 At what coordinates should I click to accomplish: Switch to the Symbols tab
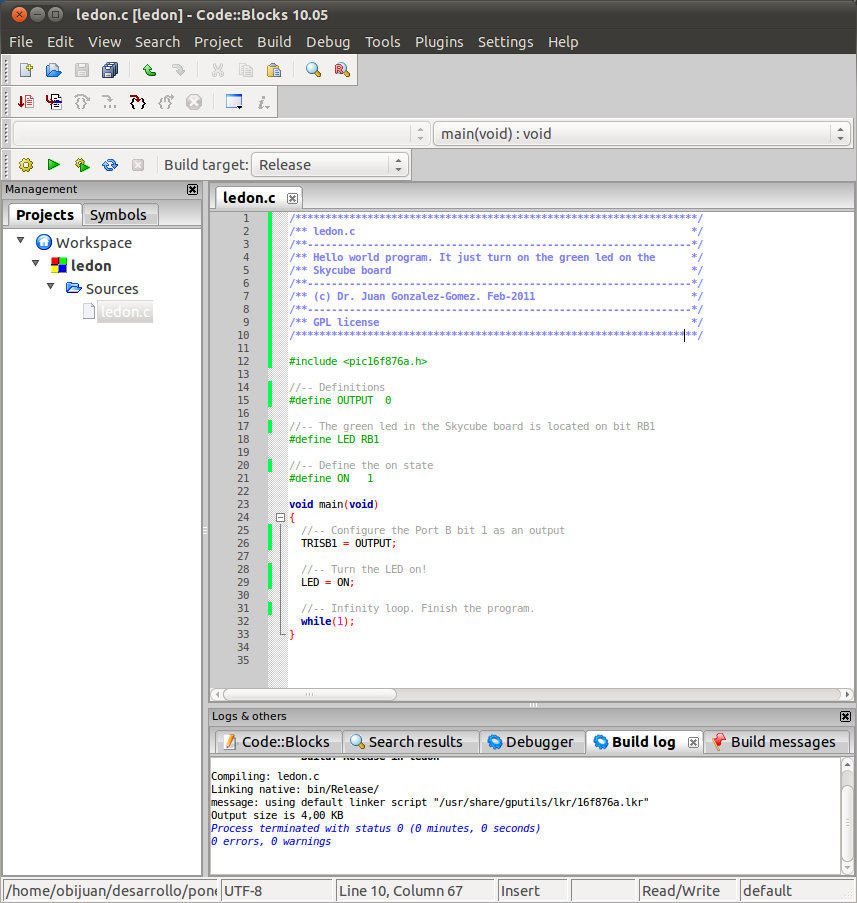pyautogui.click(x=118, y=215)
